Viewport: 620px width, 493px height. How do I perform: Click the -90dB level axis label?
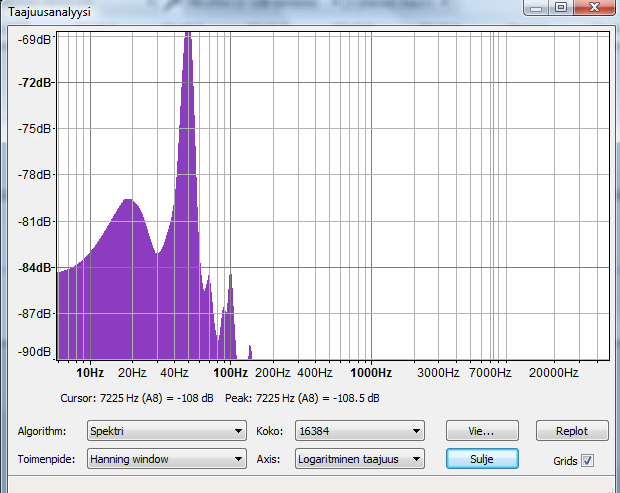pyautogui.click(x=35, y=352)
